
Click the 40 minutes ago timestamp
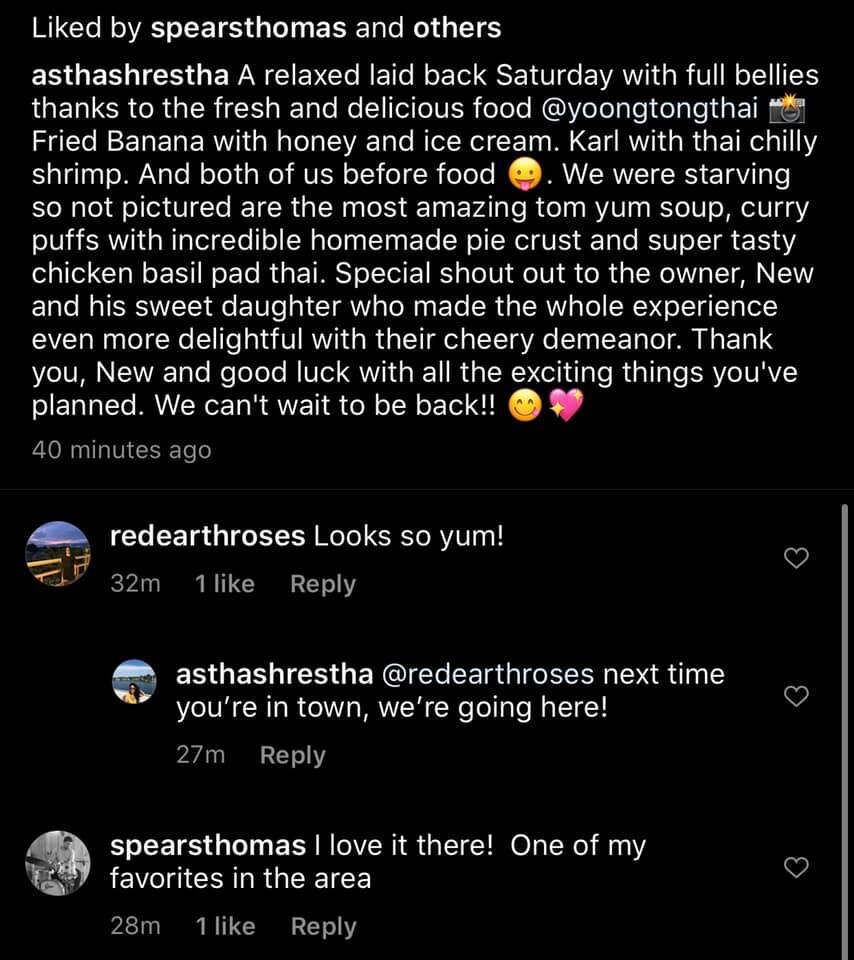[x=122, y=450]
